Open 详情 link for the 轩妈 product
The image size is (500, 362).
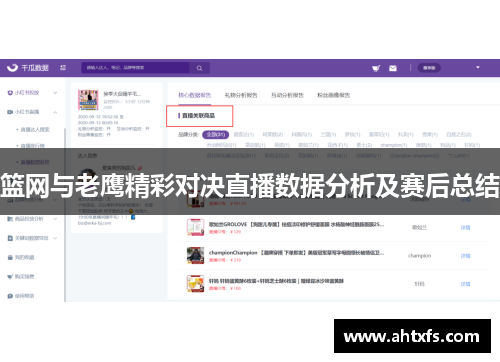(465, 284)
